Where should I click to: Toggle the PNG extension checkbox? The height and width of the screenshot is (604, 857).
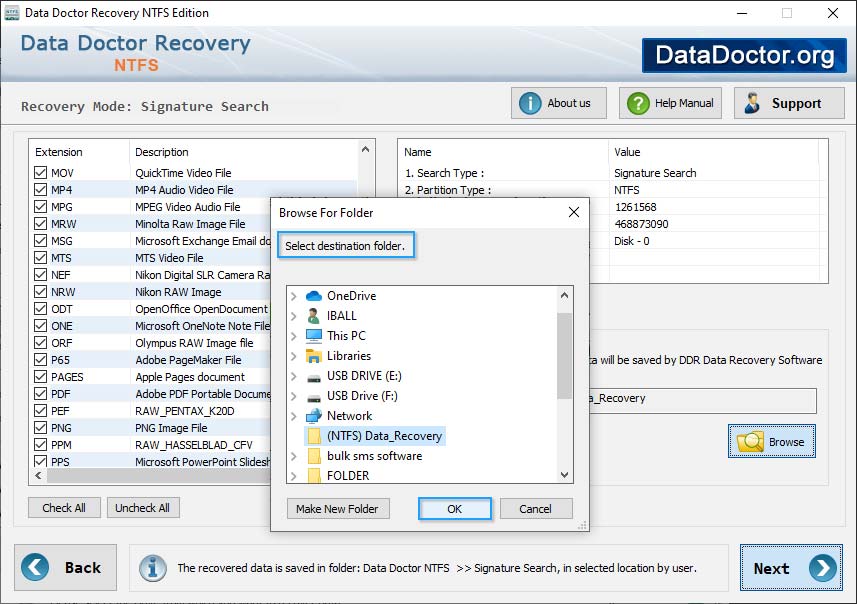(40, 427)
